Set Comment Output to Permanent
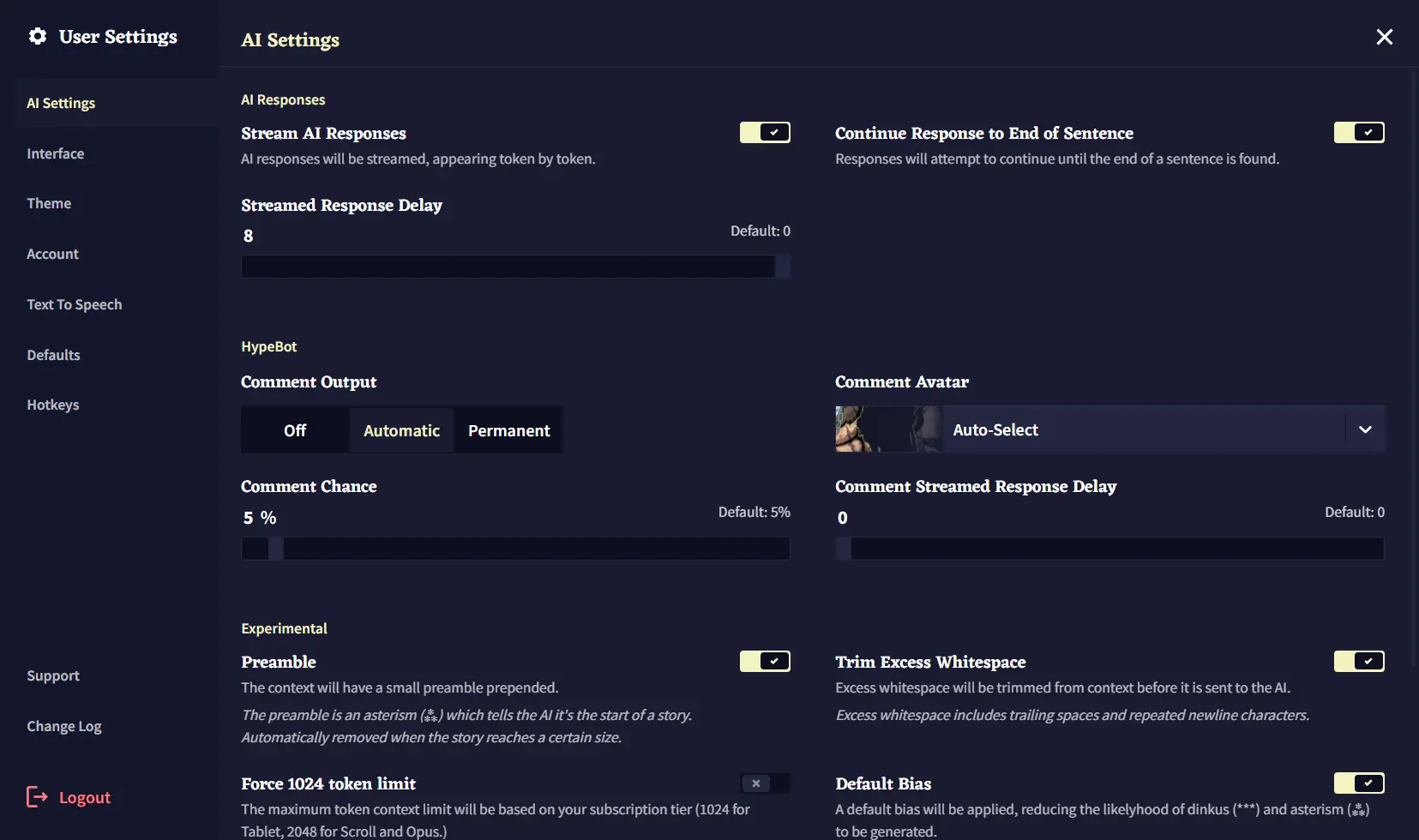 tap(508, 429)
